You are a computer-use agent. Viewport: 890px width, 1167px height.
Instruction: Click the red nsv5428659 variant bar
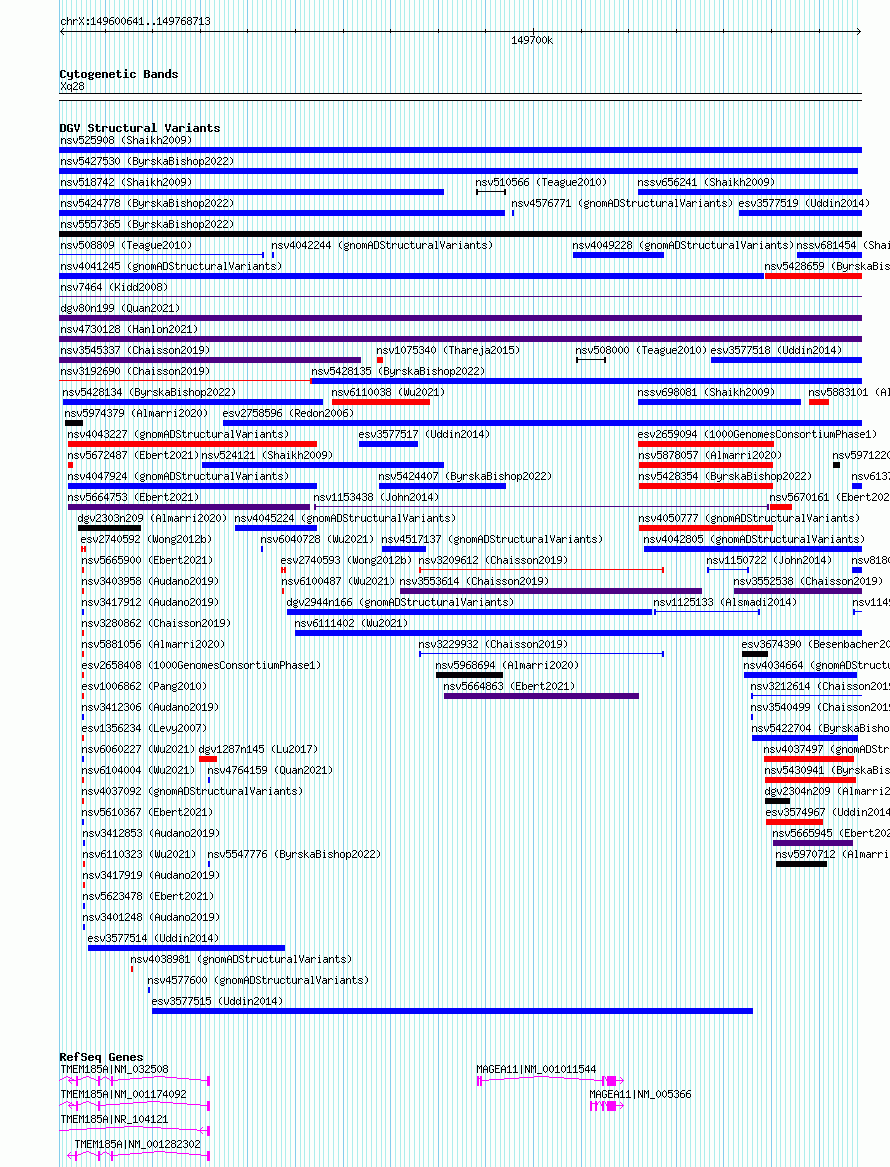(x=813, y=276)
